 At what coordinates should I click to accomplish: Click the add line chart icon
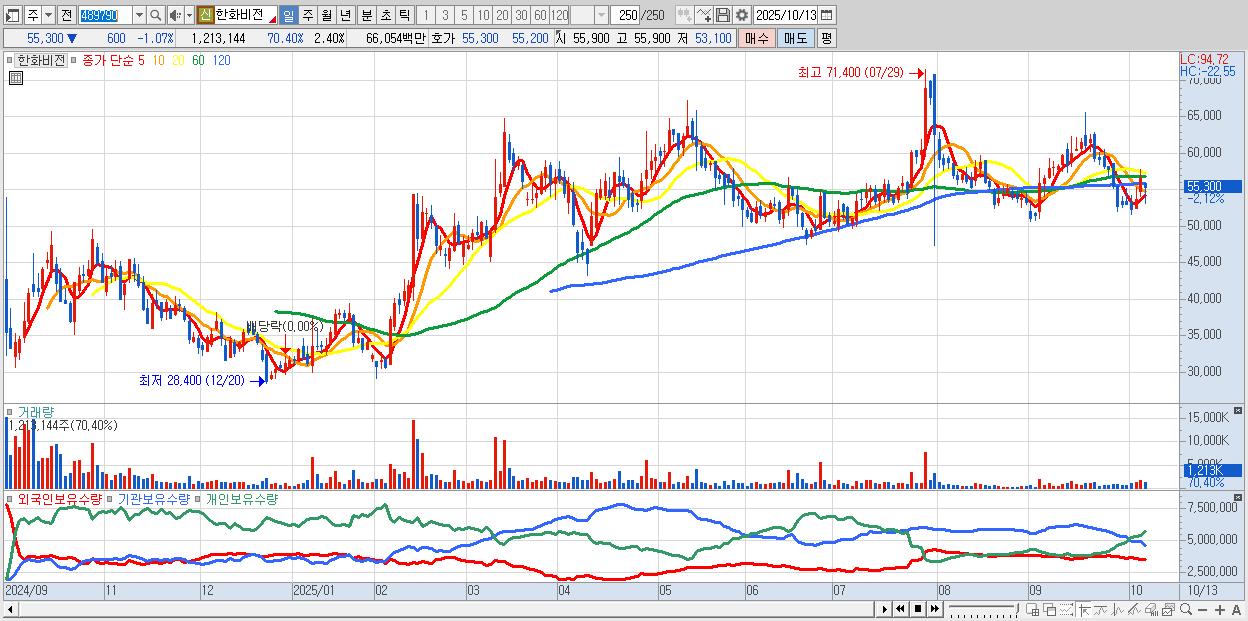pos(704,15)
